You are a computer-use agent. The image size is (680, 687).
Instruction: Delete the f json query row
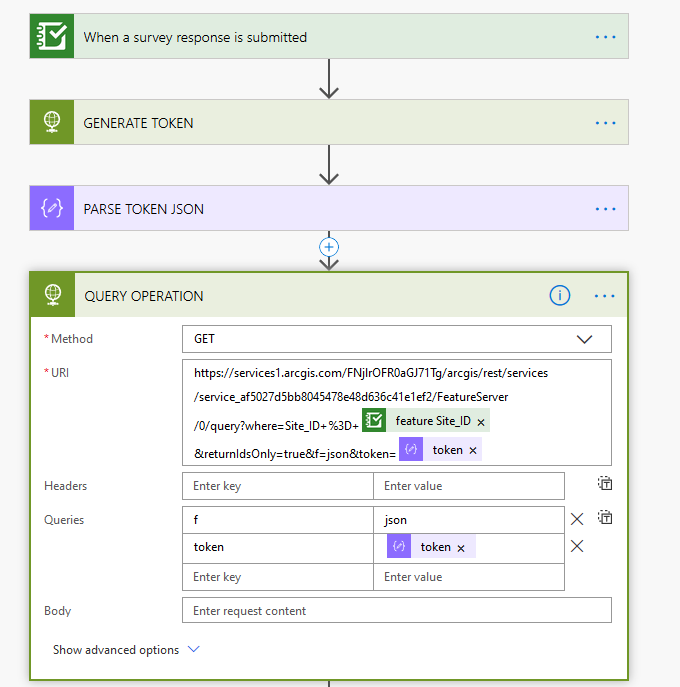point(577,519)
